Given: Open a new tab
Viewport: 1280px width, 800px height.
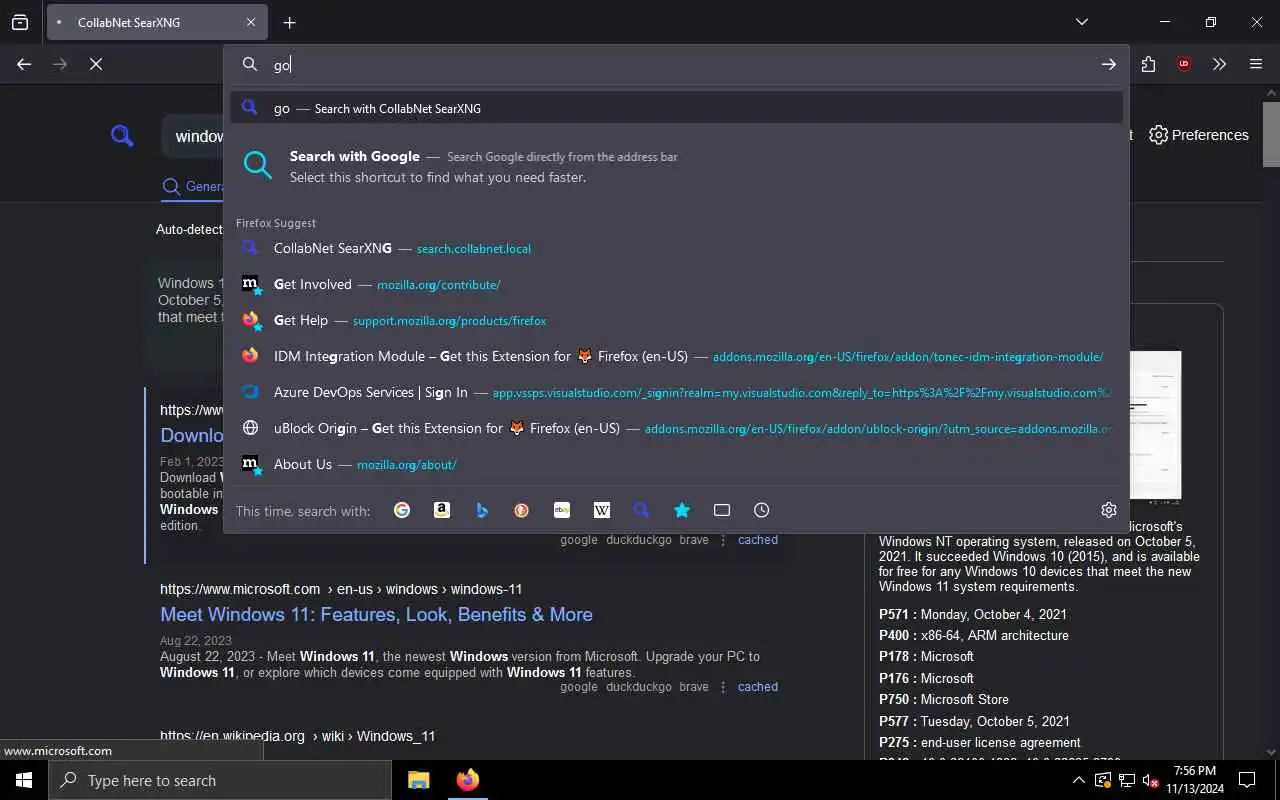Looking at the screenshot, I should tap(290, 22).
